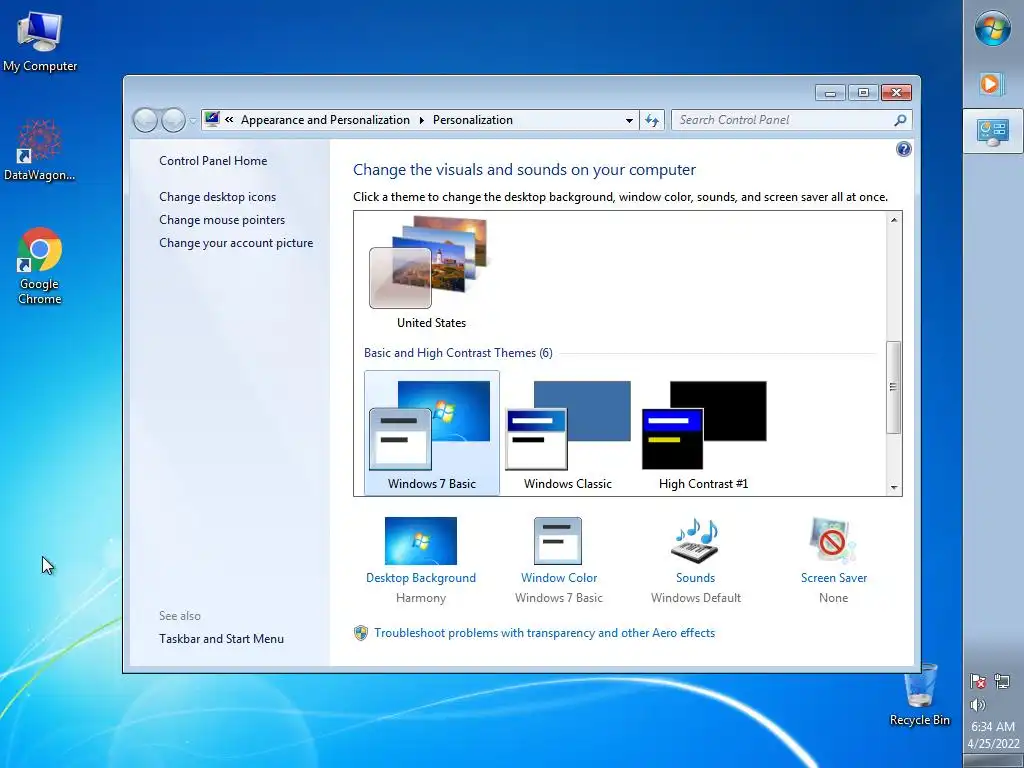Open the recent pages dropdown arrow

193,121
